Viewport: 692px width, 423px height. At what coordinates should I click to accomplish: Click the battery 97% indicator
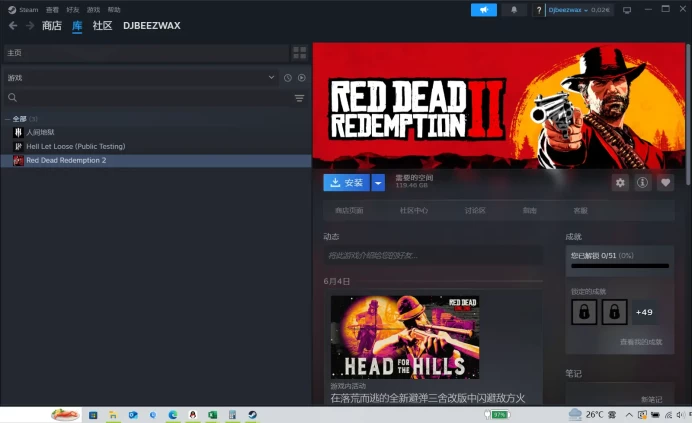497,415
